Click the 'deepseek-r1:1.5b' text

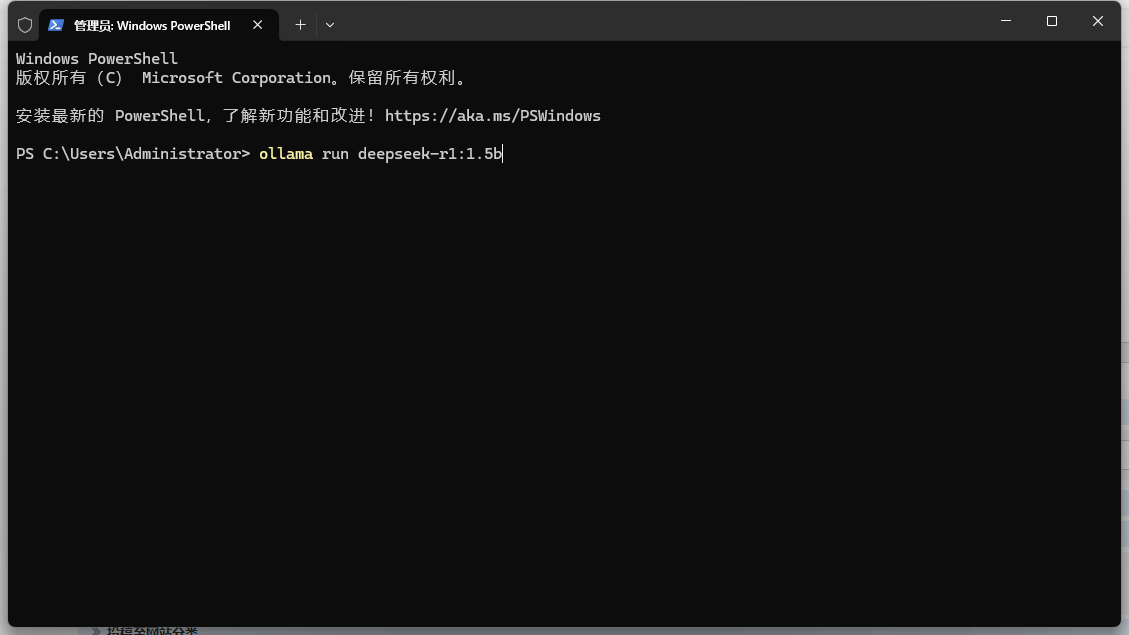(430, 154)
